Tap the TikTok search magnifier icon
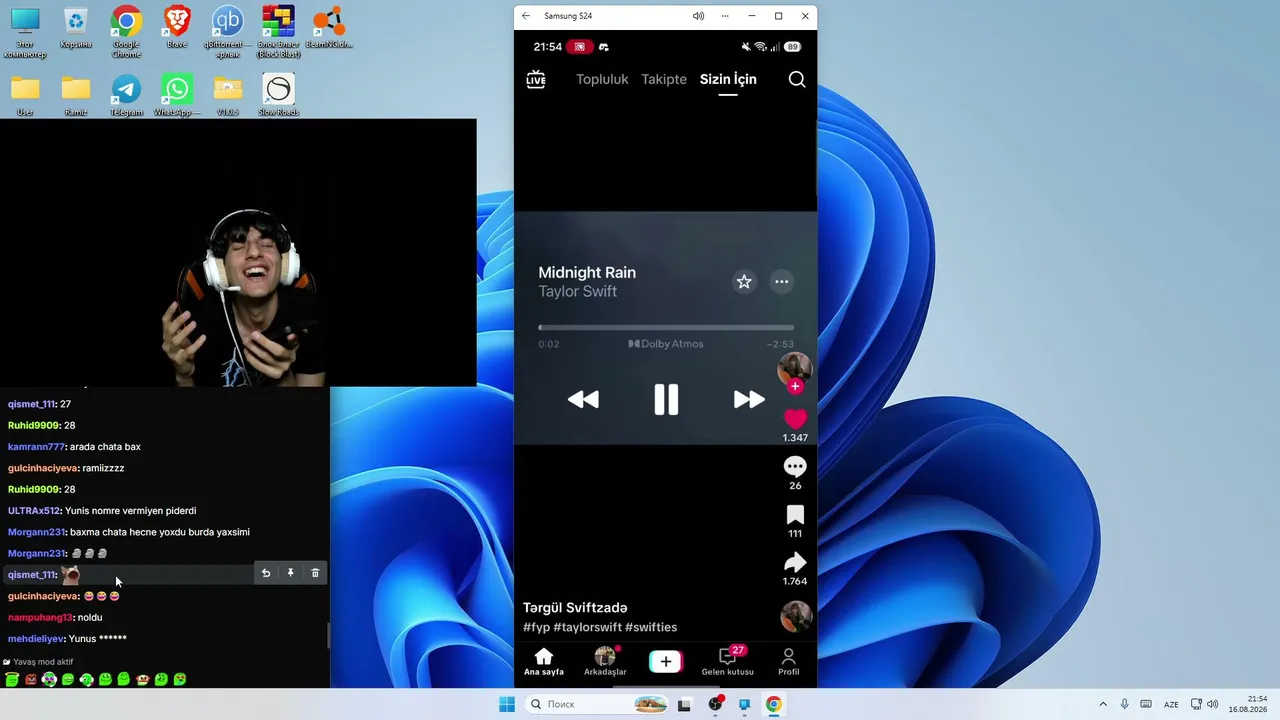 (x=797, y=80)
